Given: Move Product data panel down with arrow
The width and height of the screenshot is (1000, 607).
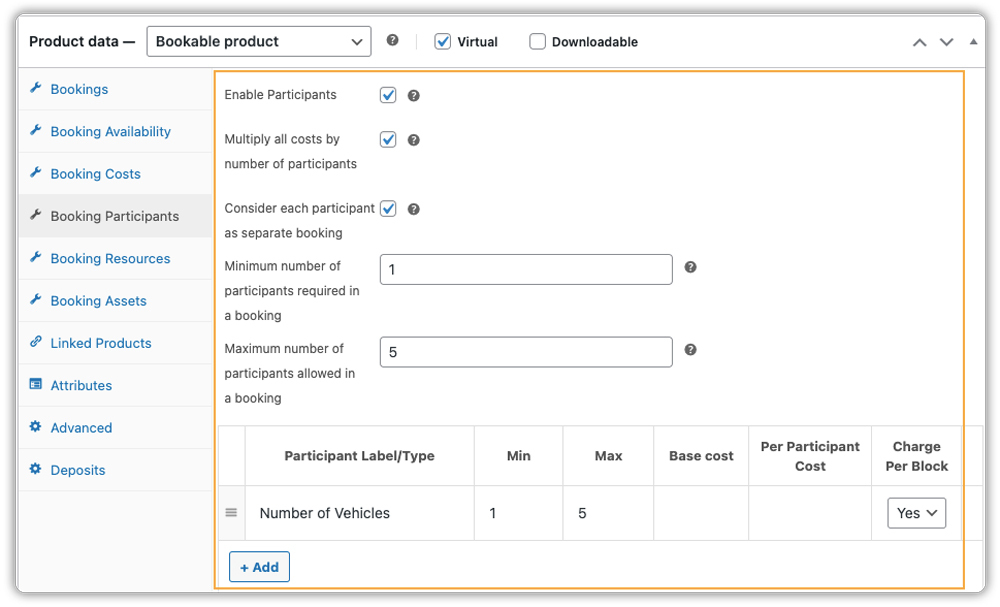Looking at the screenshot, I should pyautogui.click(x=946, y=42).
